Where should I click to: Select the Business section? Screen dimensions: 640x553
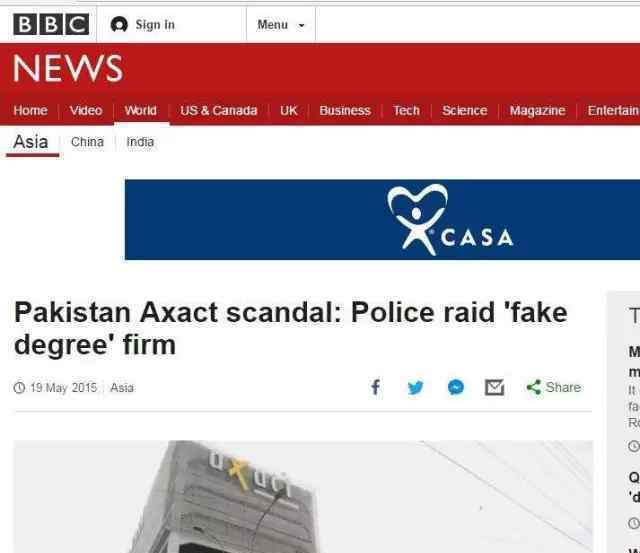coord(345,111)
